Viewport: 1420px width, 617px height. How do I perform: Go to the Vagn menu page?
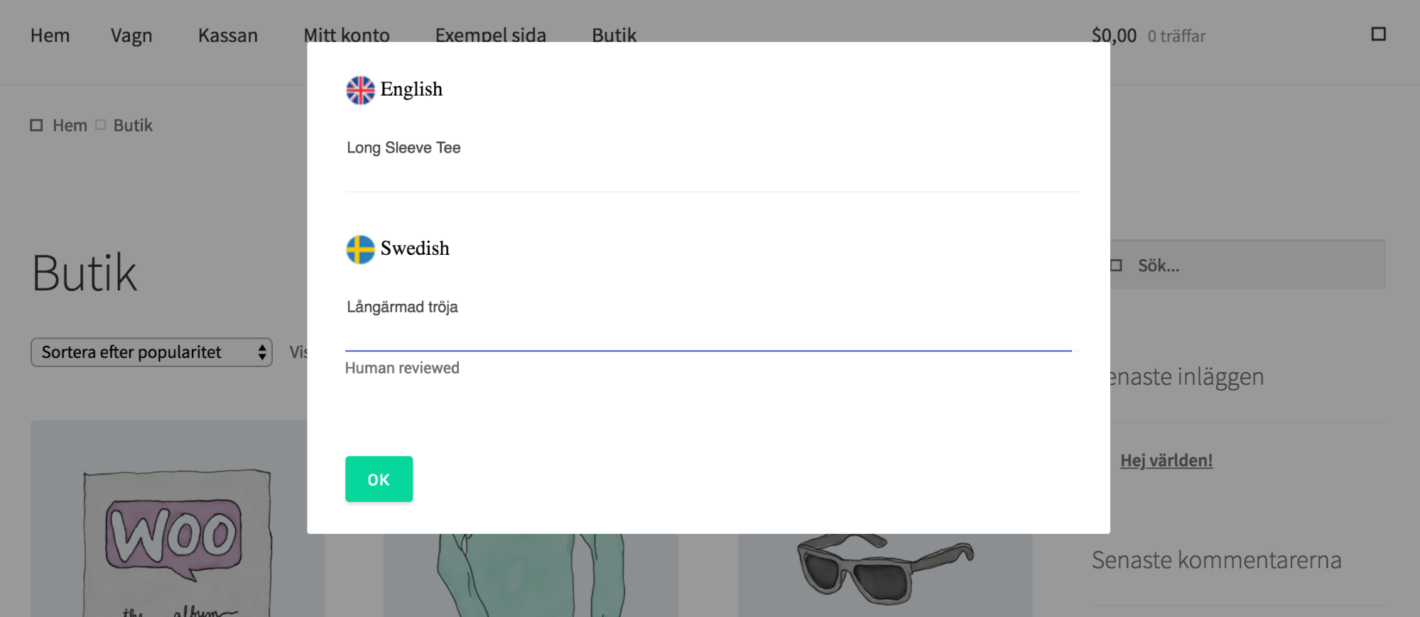[x=132, y=36]
